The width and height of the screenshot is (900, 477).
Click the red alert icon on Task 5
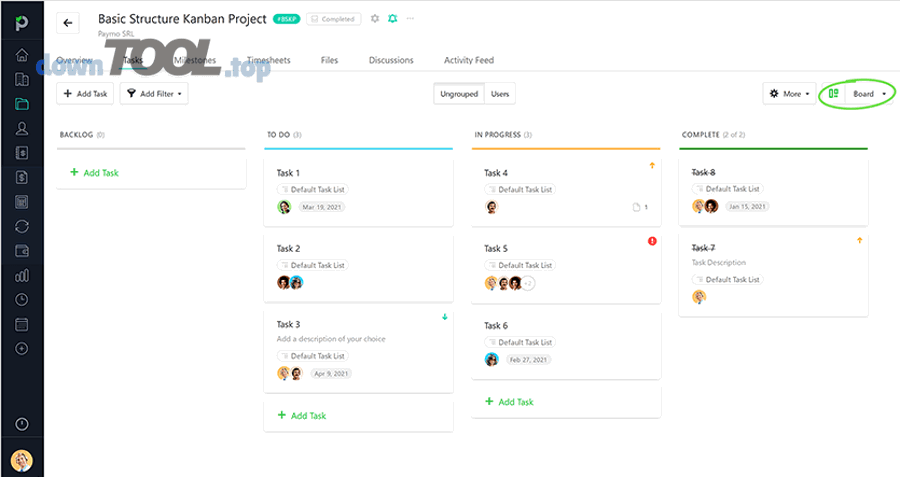coord(652,241)
